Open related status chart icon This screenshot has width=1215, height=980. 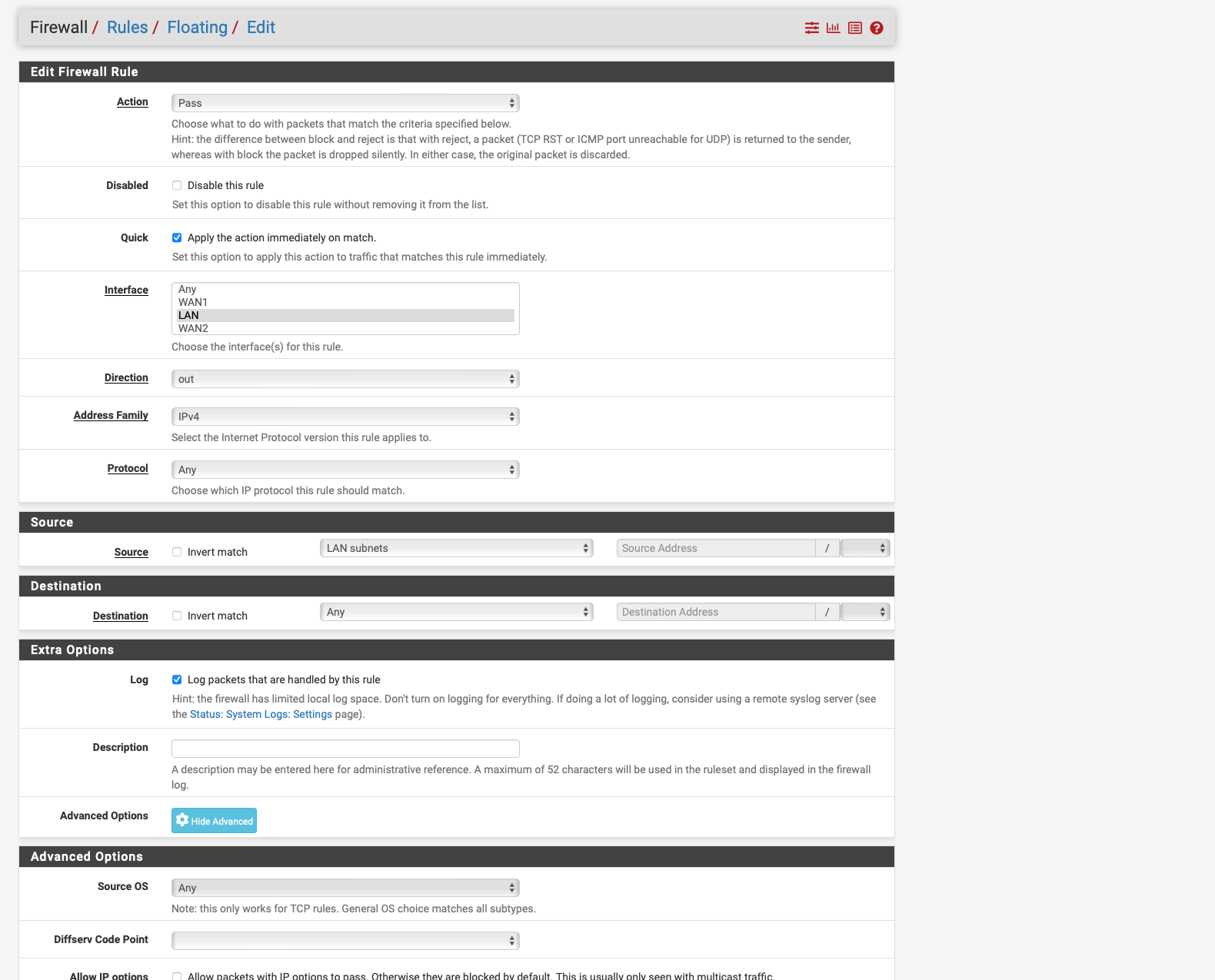pos(833,28)
